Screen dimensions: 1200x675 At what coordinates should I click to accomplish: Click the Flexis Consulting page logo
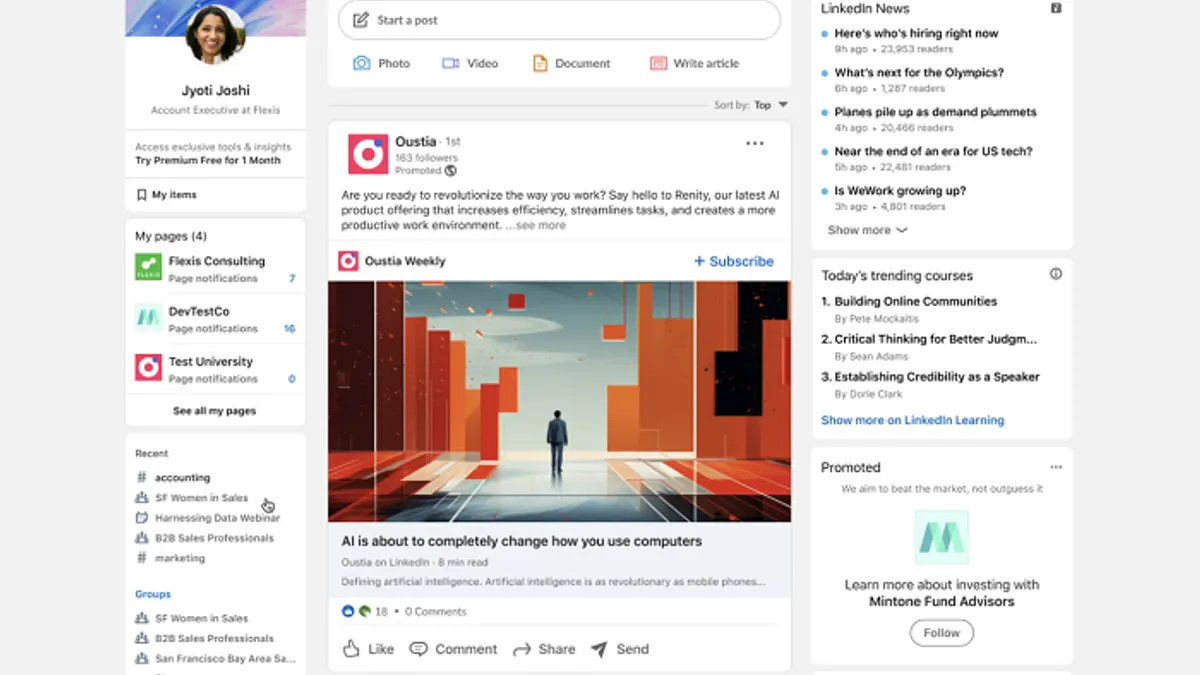(148, 267)
